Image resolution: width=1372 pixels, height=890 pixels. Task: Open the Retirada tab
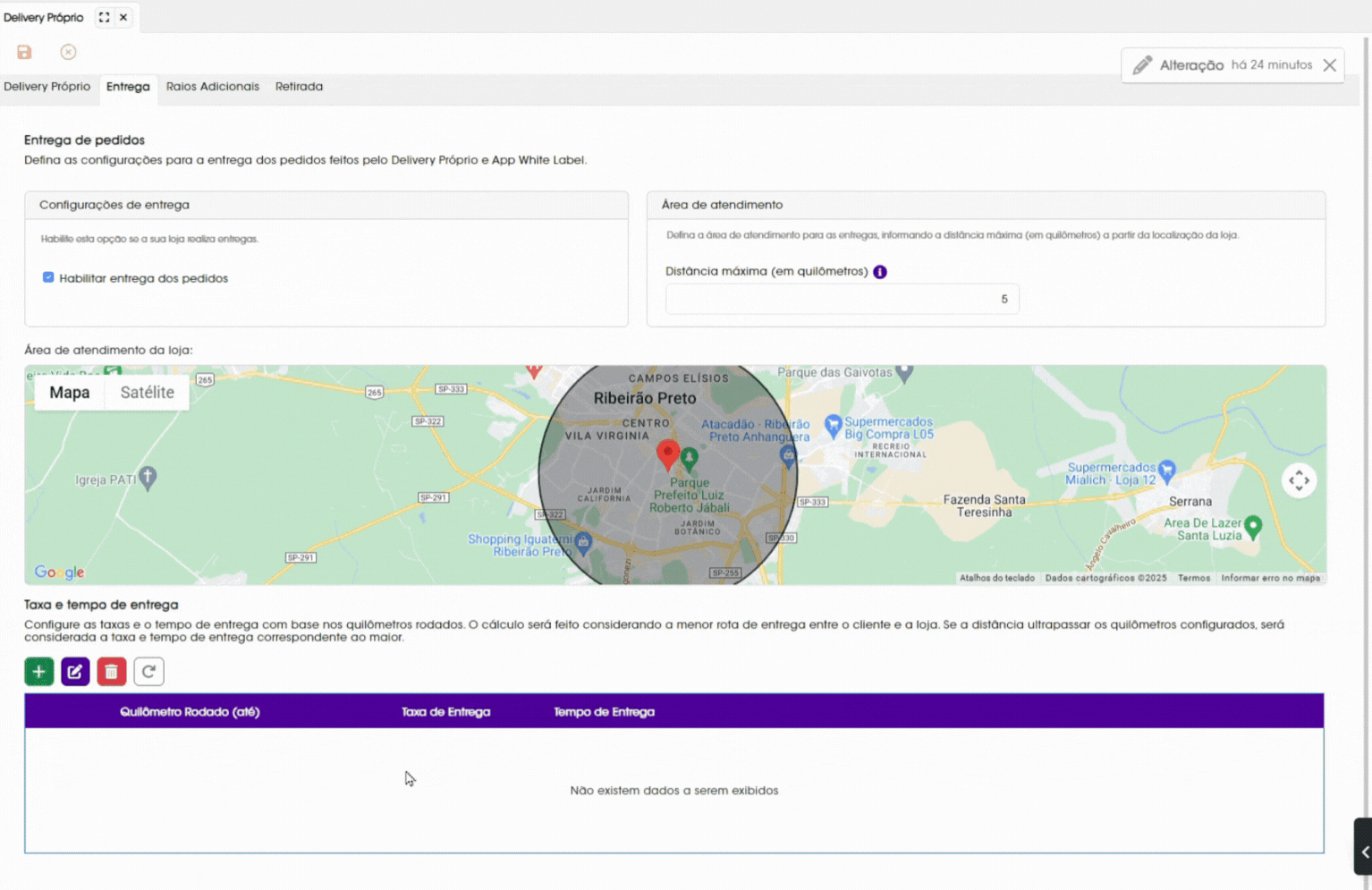pos(299,87)
